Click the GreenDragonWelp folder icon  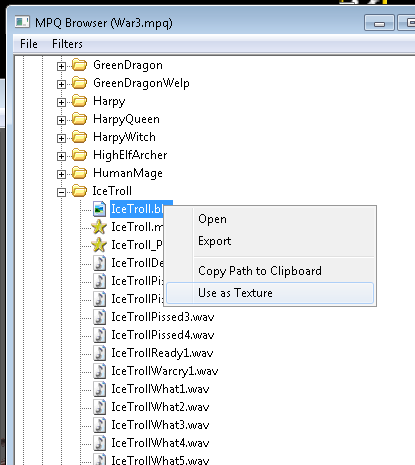[x=79, y=83]
